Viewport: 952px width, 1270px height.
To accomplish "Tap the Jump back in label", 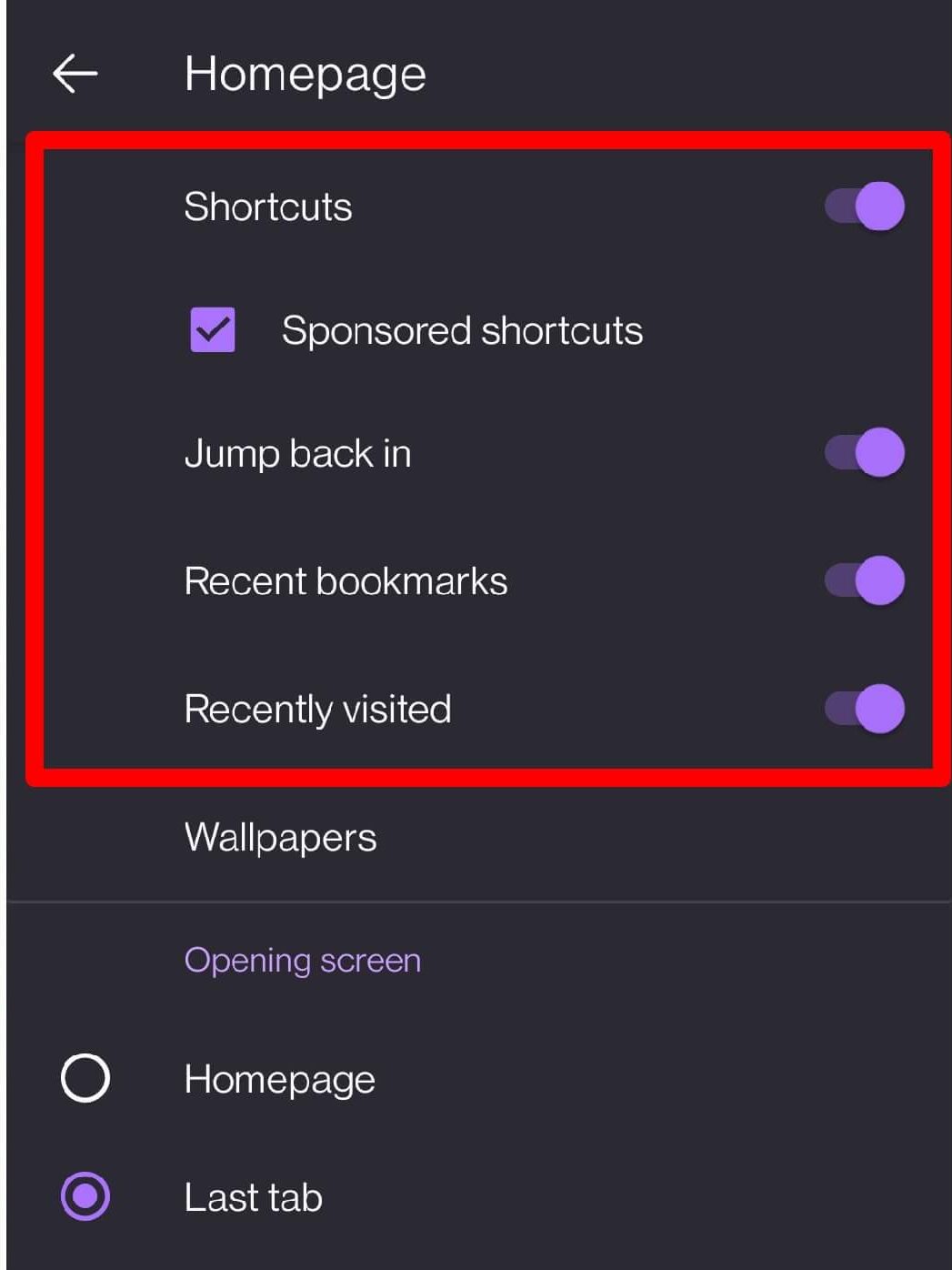I will (x=297, y=453).
